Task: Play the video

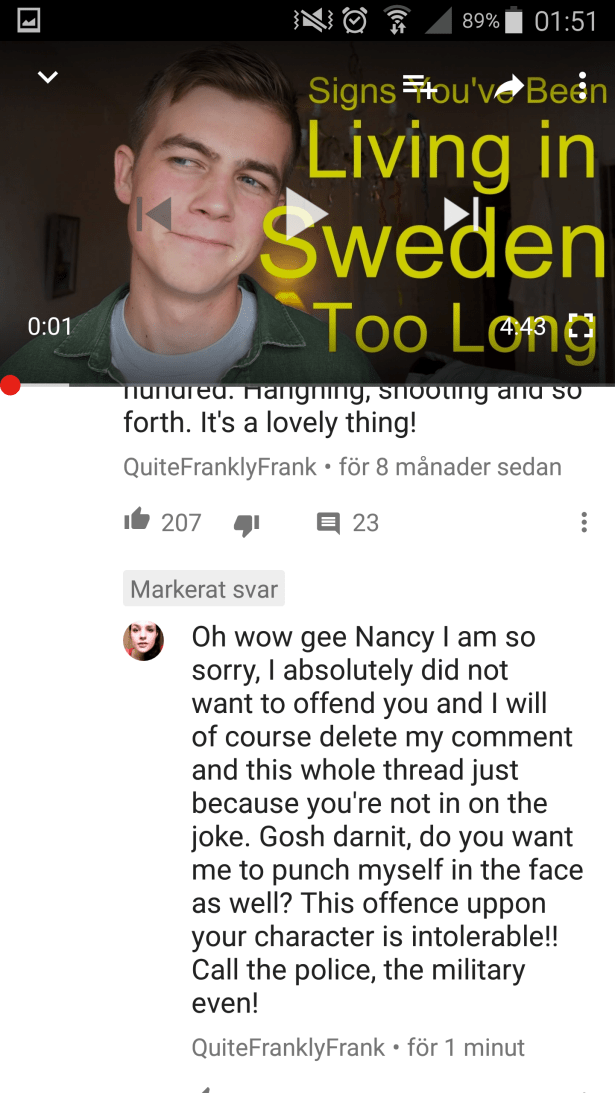Action: click(x=305, y=213)
